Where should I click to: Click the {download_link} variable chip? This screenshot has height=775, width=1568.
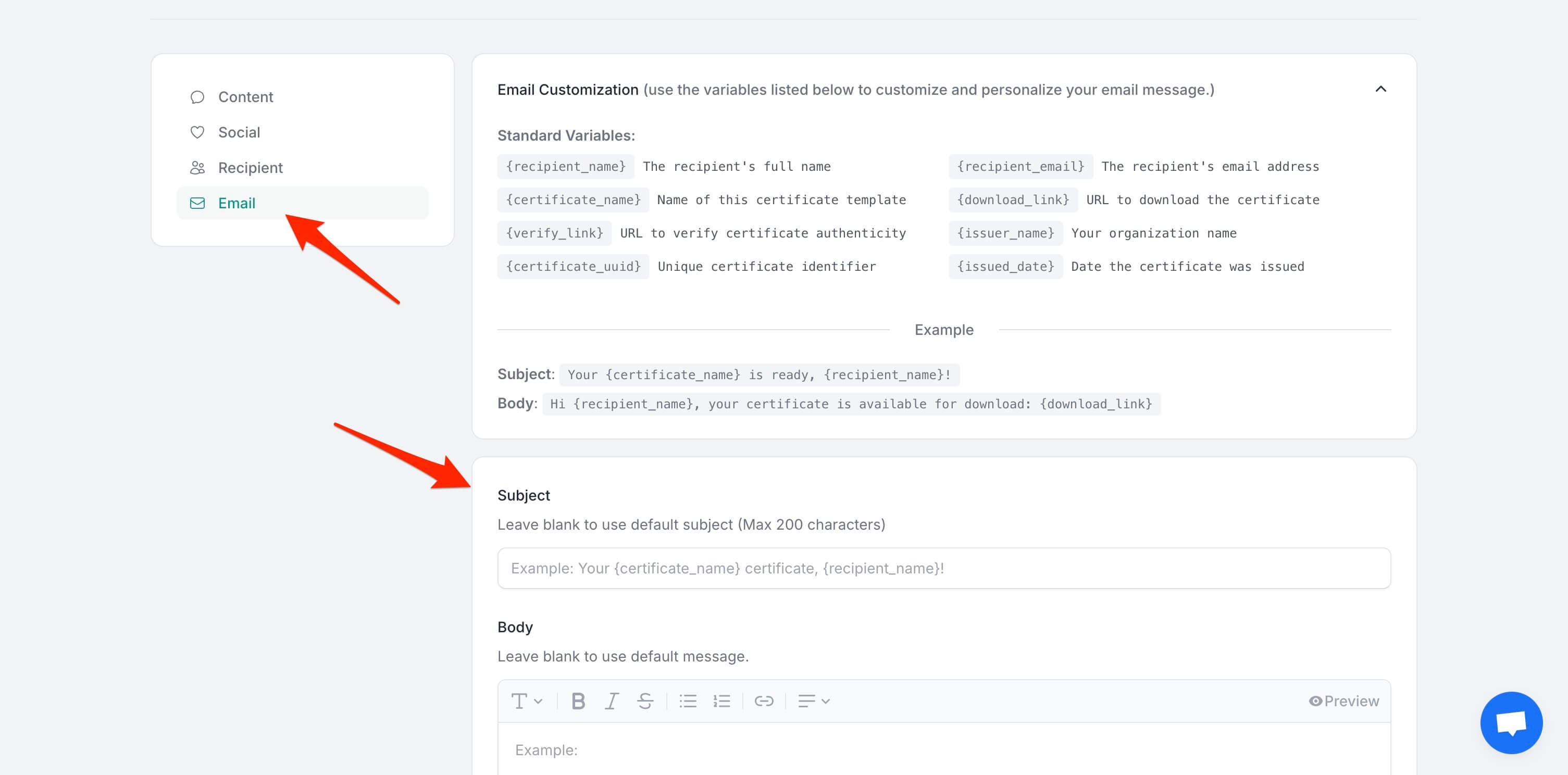[1012, 199]
